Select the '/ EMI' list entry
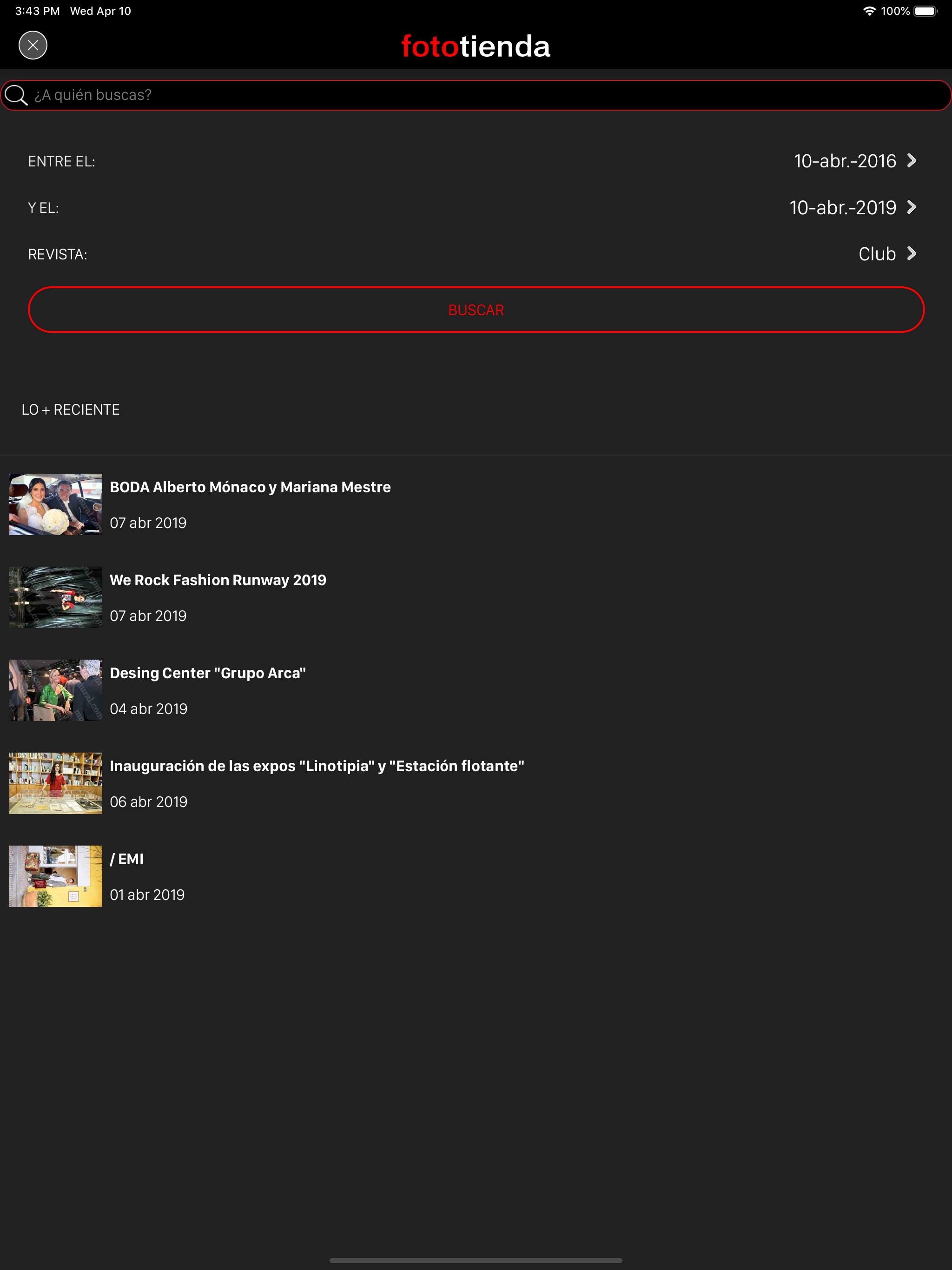Image resolution: width=952 pixels, height=1270 pixels. pos(127,860)
